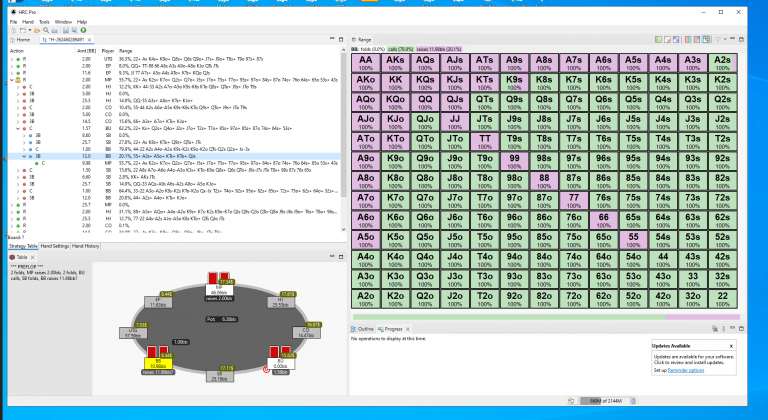Collapse the BU call 1.57 node

(x=18, y=128)
